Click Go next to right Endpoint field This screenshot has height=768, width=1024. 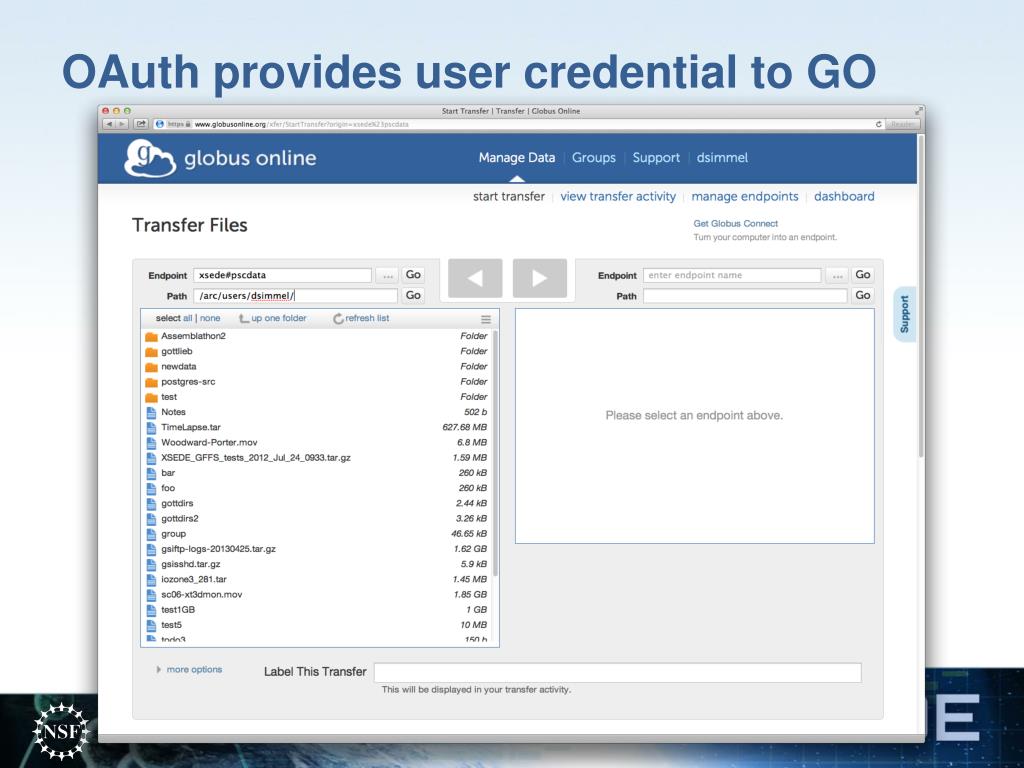[x=863, y=275]
